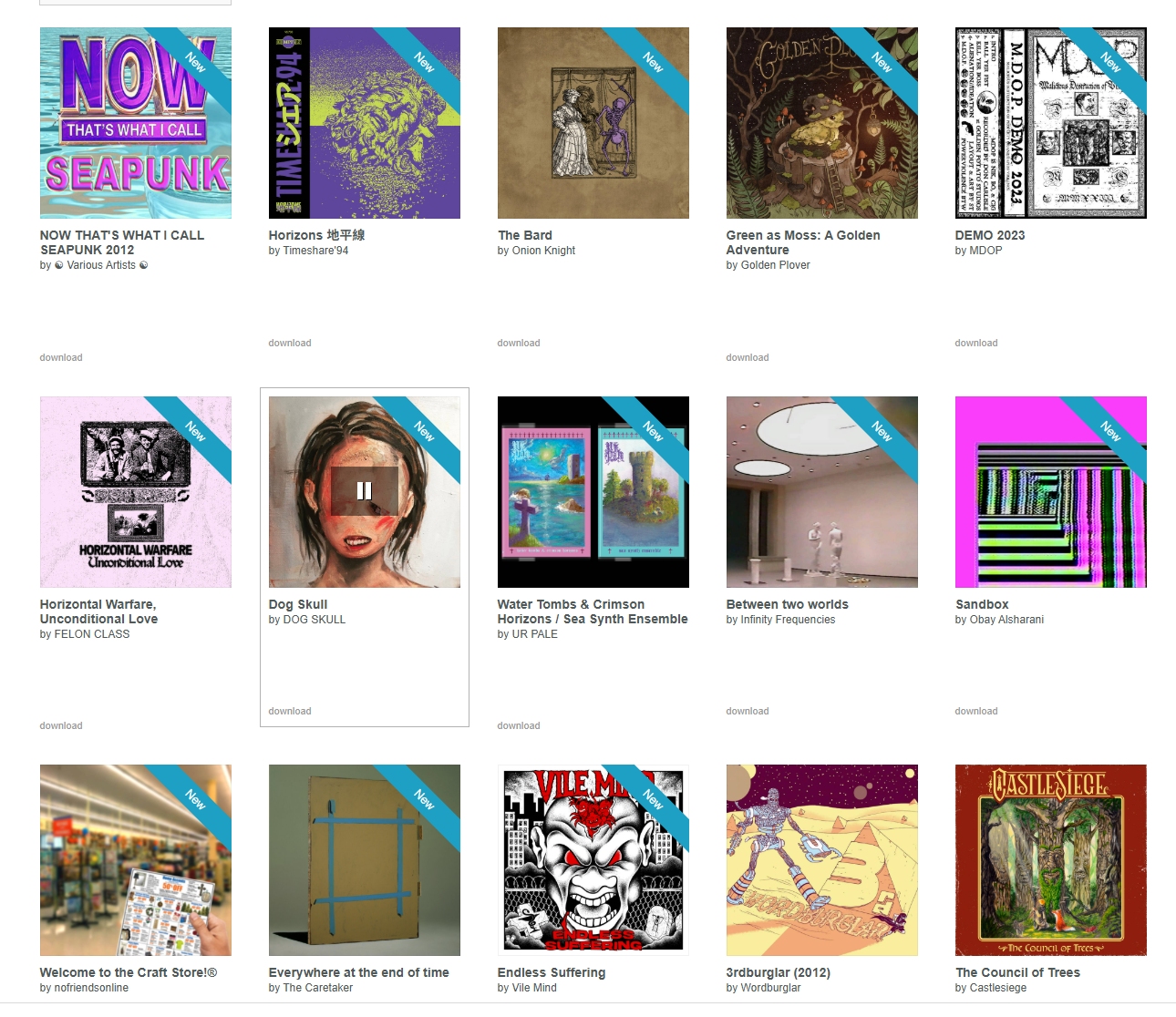Select The Bard album artwork
Image resolution: width=1176 pixels, height=1017 pixels.
(x=593, y=123)
